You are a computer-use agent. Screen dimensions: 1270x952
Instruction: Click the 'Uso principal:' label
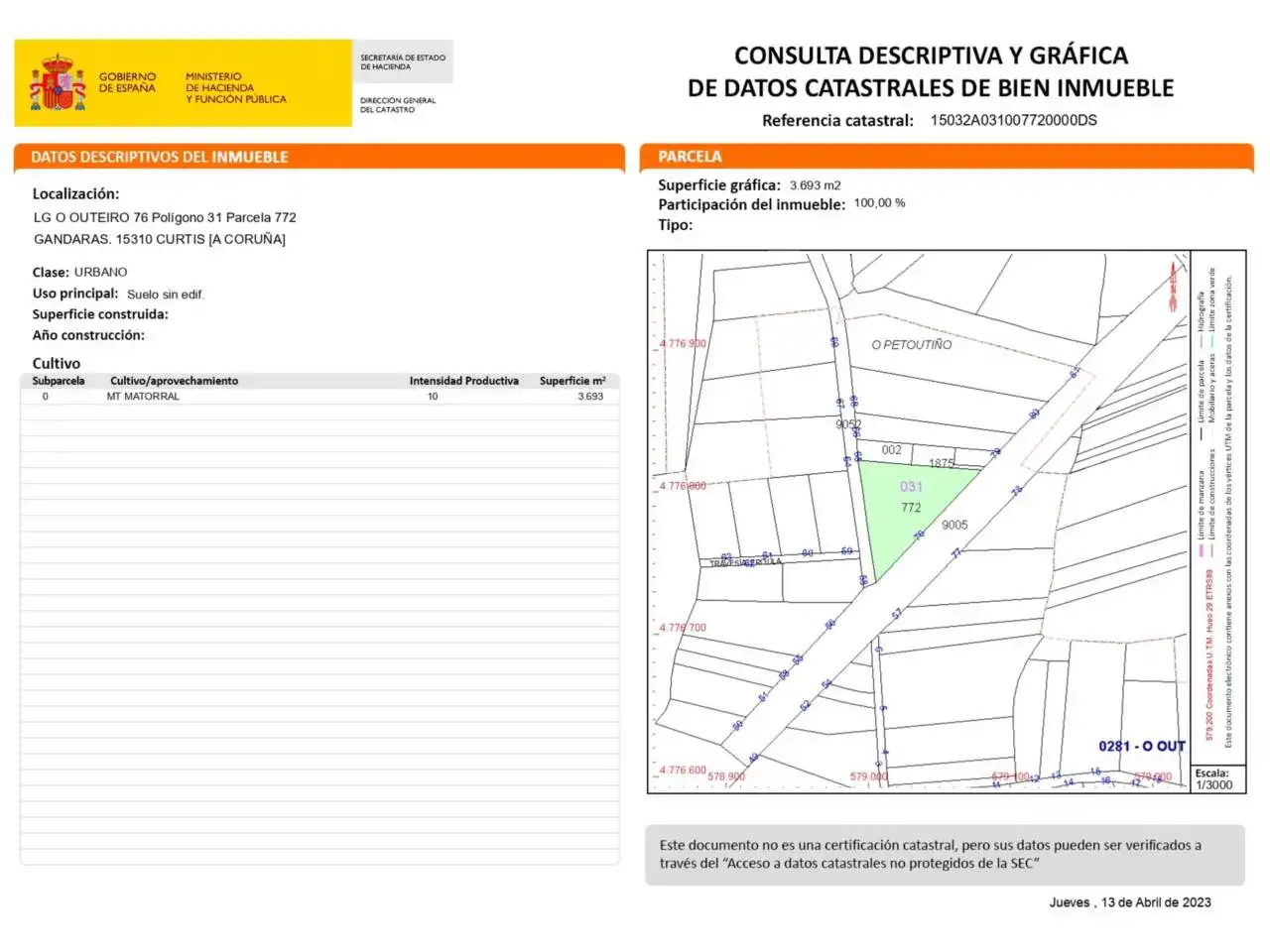coord(75,294)
